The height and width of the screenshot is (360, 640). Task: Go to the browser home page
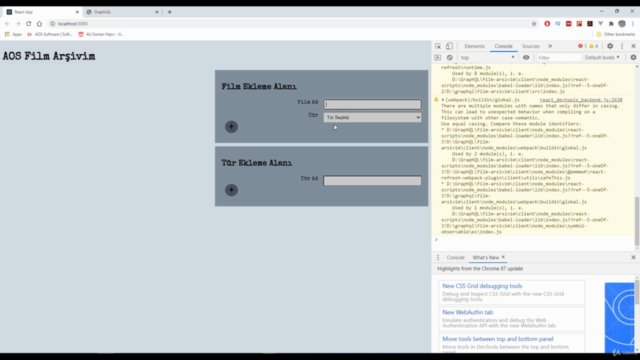pos(39,24)
